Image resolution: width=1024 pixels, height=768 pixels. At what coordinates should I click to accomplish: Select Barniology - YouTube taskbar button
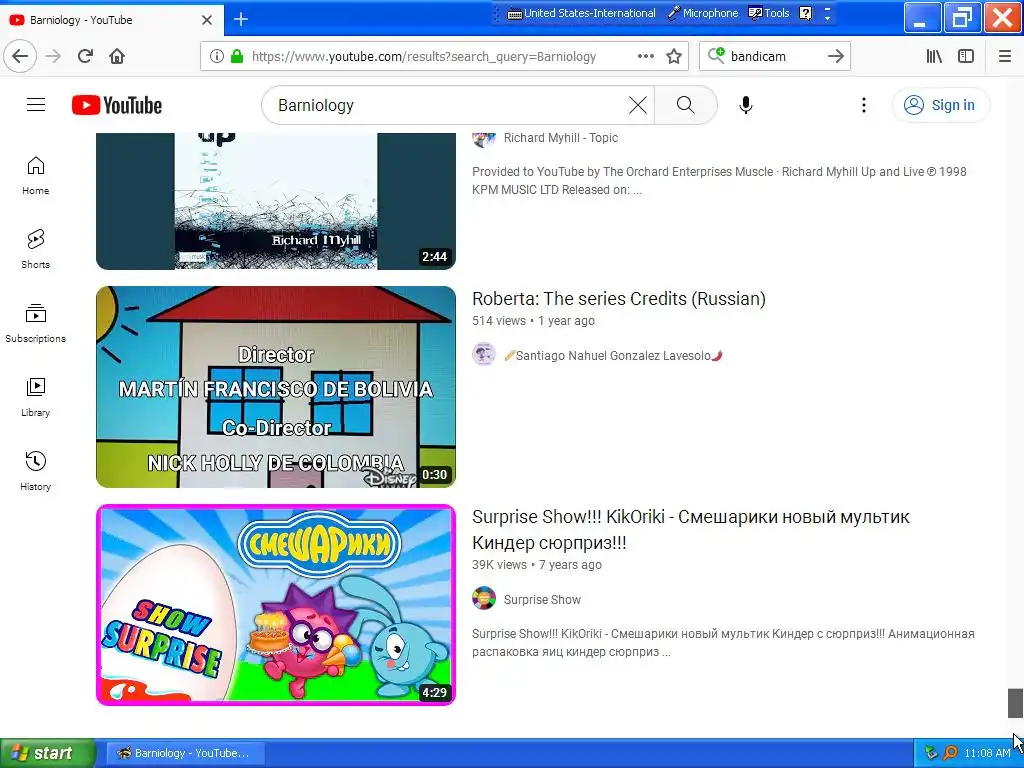[x=185, y=753]
